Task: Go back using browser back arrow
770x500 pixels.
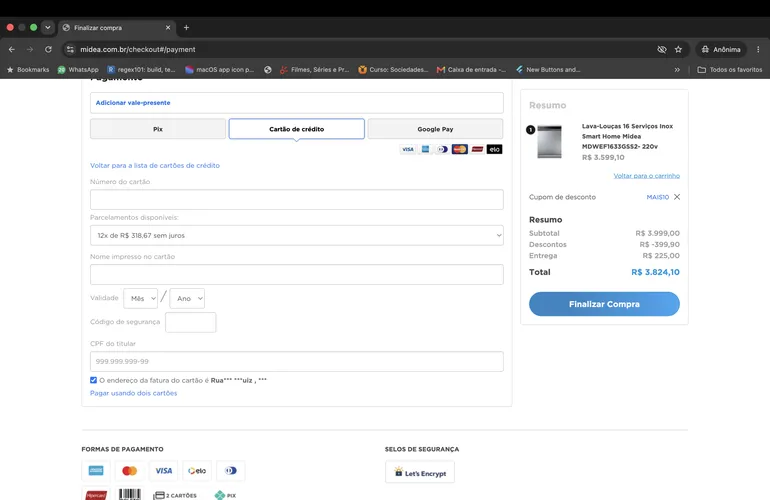Action: (x=12, y=49)
